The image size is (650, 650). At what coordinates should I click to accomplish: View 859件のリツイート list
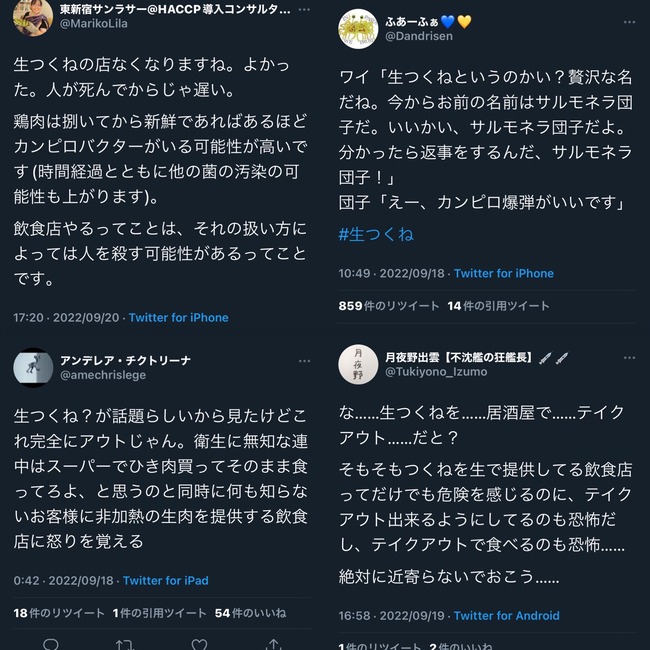(x=389, y=306)
